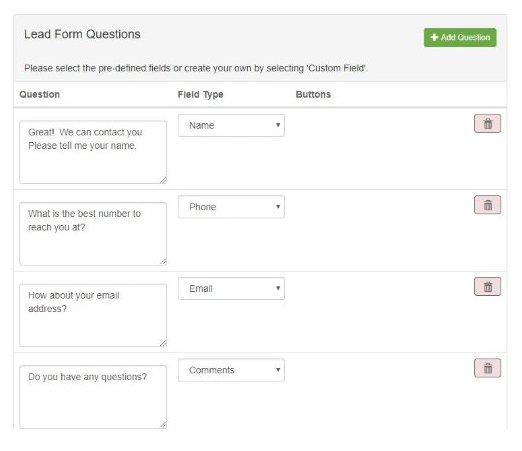The width and height of the screenshot is (522, 451).
Task: Open the Comments field type dropdown
Action: [231, 370]
